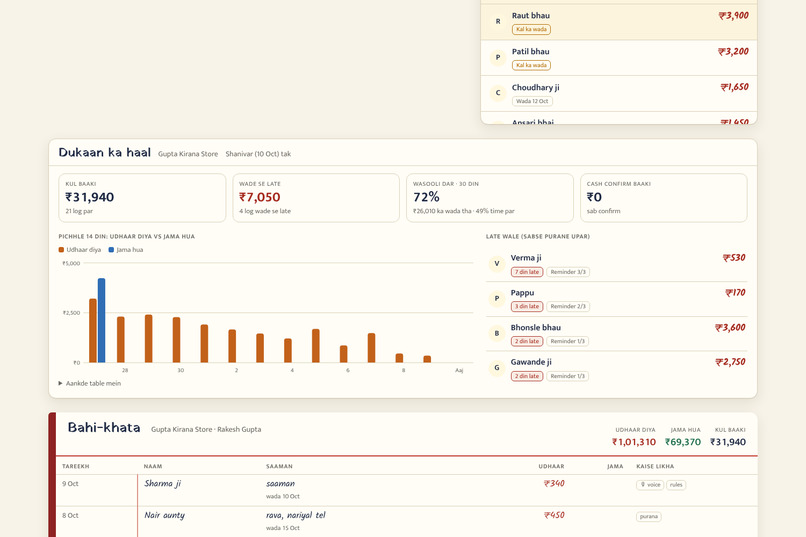Click the Jama Hua ₹69,370 total

683,442
